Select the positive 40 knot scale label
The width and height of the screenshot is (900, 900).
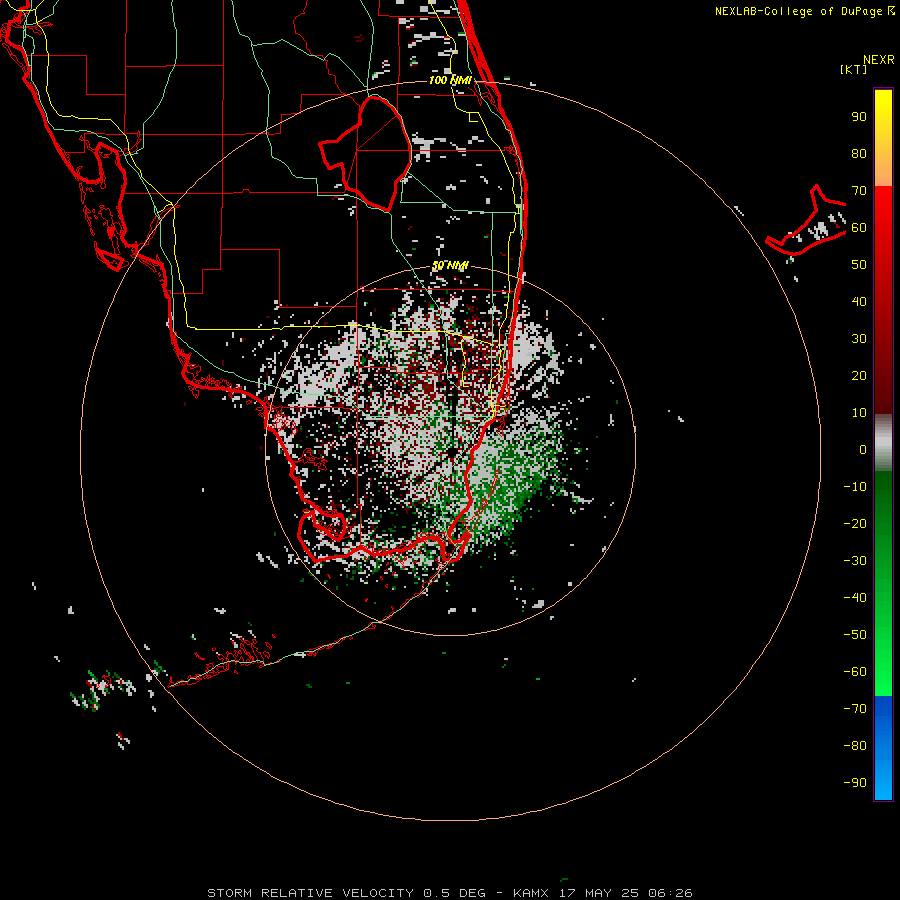point(859,301)
